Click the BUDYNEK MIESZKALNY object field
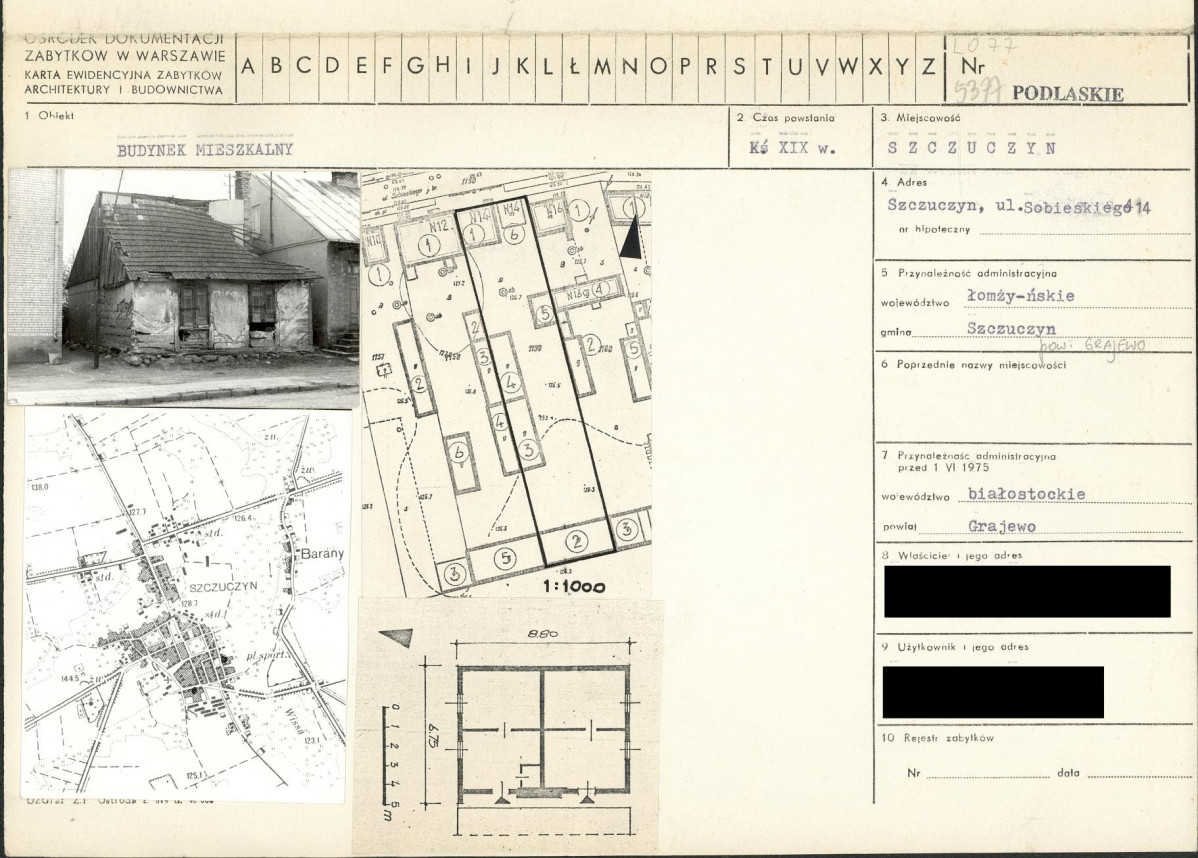Image resolution: width=1198 pixels, height=858 pixels. tap(205, 150)
